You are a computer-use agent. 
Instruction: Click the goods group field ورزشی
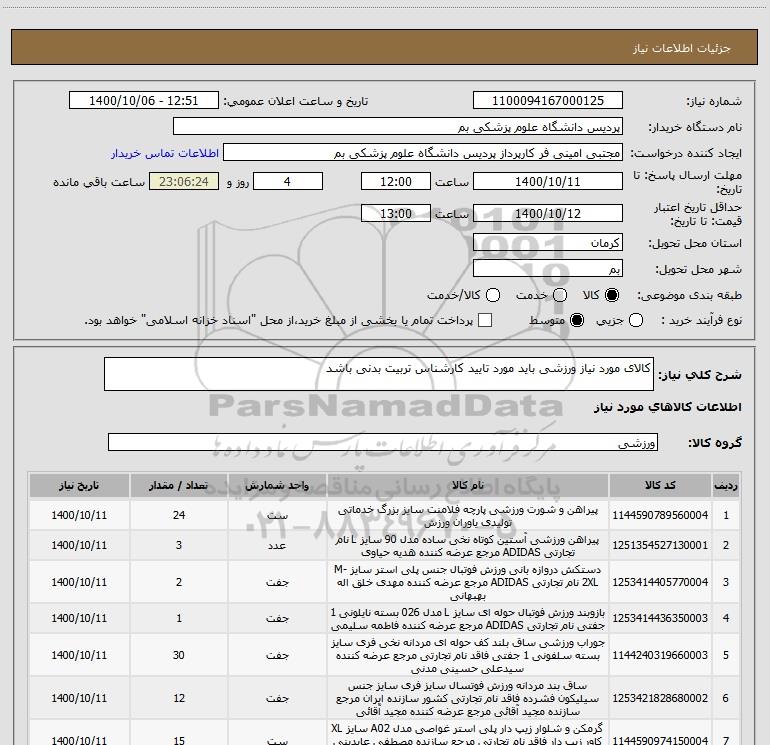tap(383, 442)
